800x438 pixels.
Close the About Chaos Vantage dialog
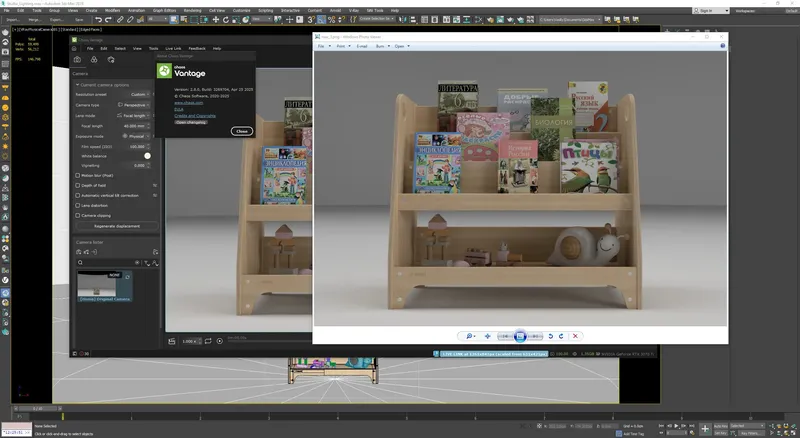(x=241, y=131)
